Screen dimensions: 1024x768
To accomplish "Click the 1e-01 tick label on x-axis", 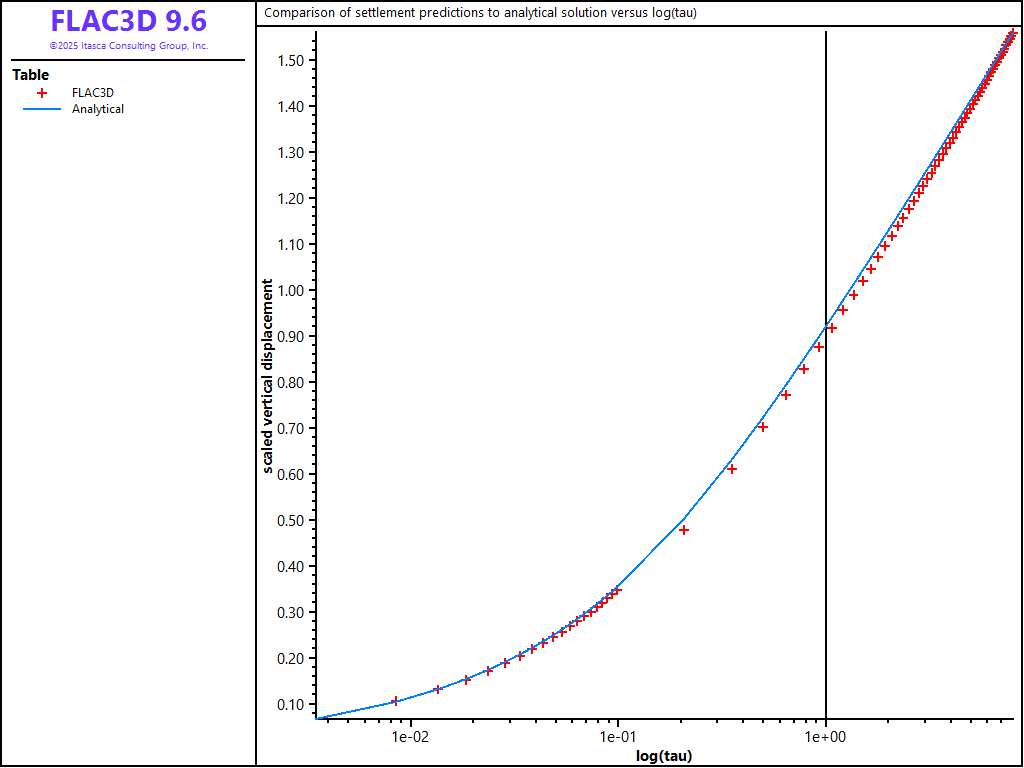I will tap(618, 737).
